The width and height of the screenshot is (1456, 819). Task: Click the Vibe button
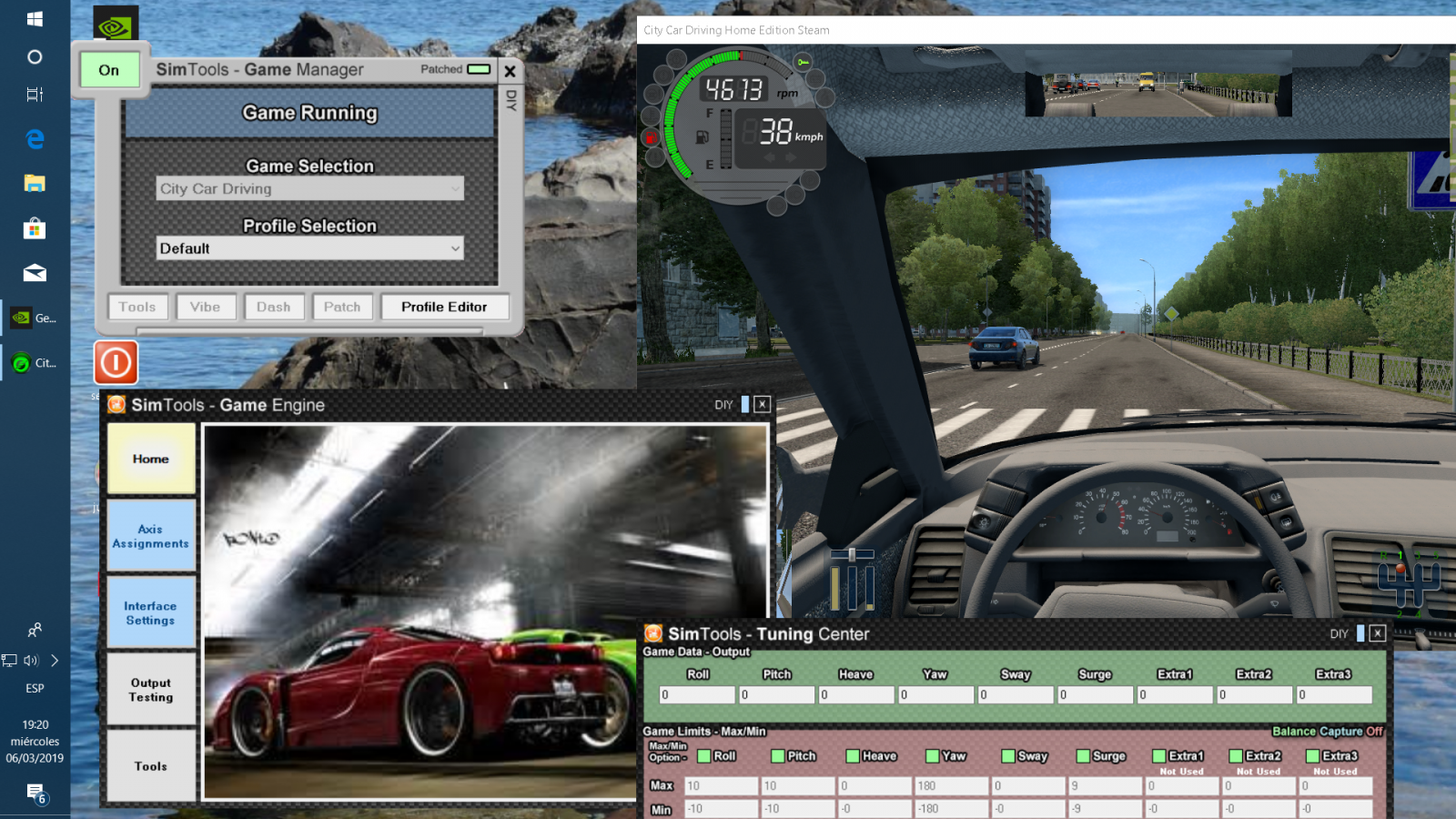206,307
